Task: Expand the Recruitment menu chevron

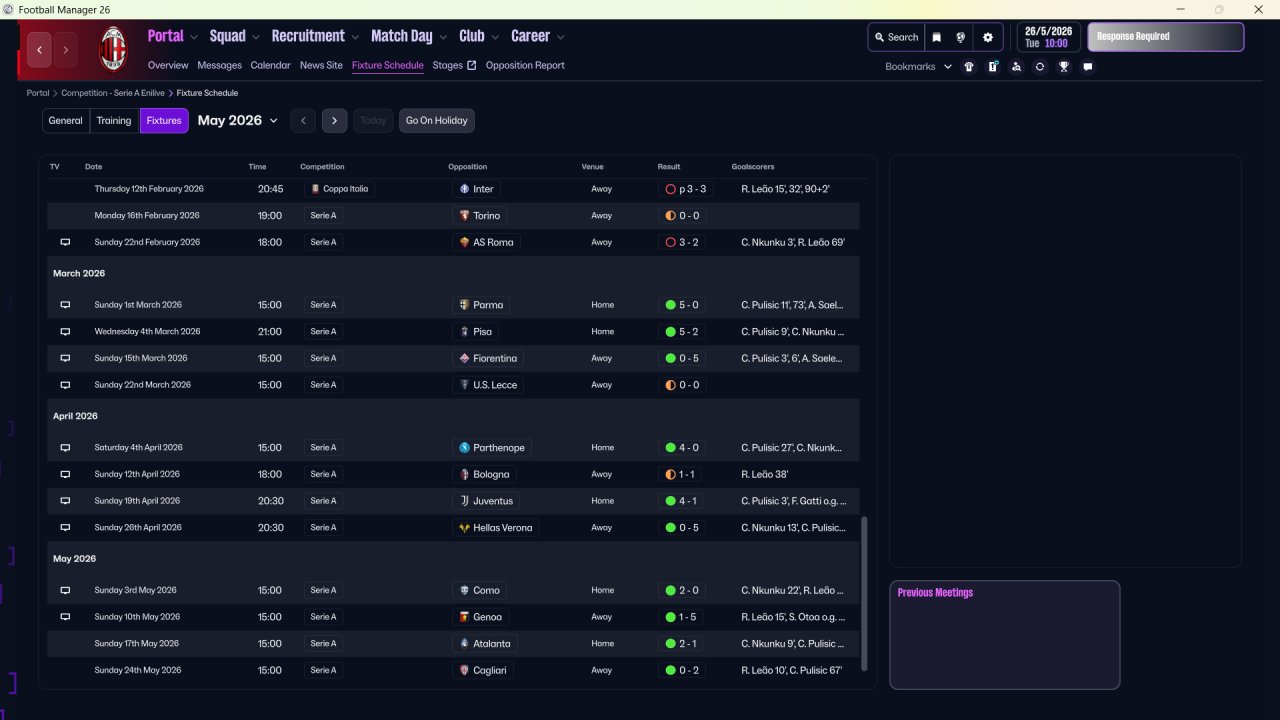Action: tap(354, 37)
